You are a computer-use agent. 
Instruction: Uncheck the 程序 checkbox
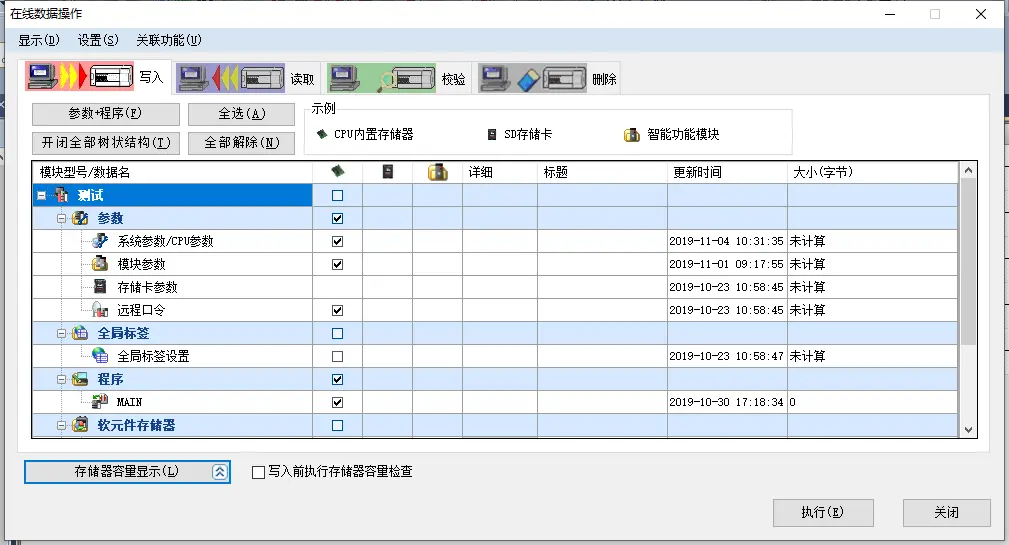[x=337, y=380]
